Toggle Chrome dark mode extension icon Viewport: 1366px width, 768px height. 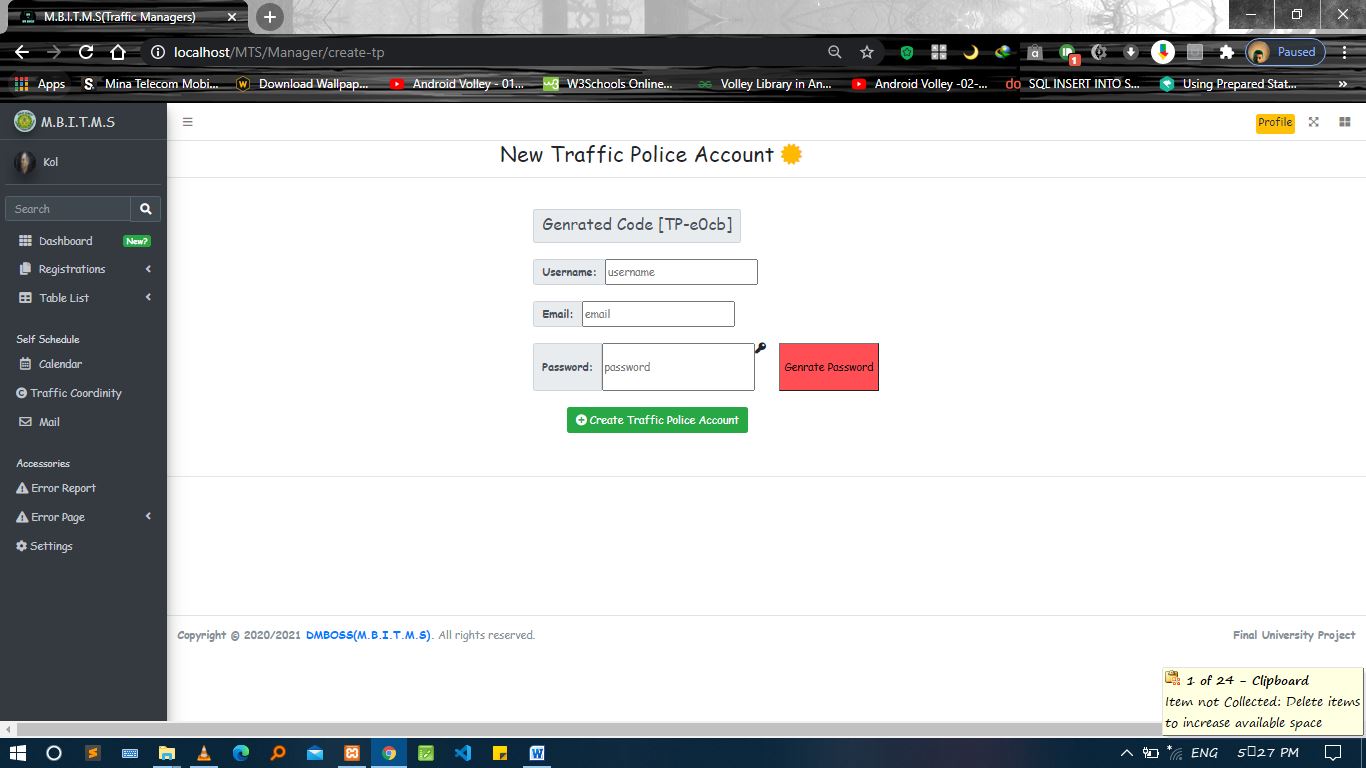coord(970,52)
